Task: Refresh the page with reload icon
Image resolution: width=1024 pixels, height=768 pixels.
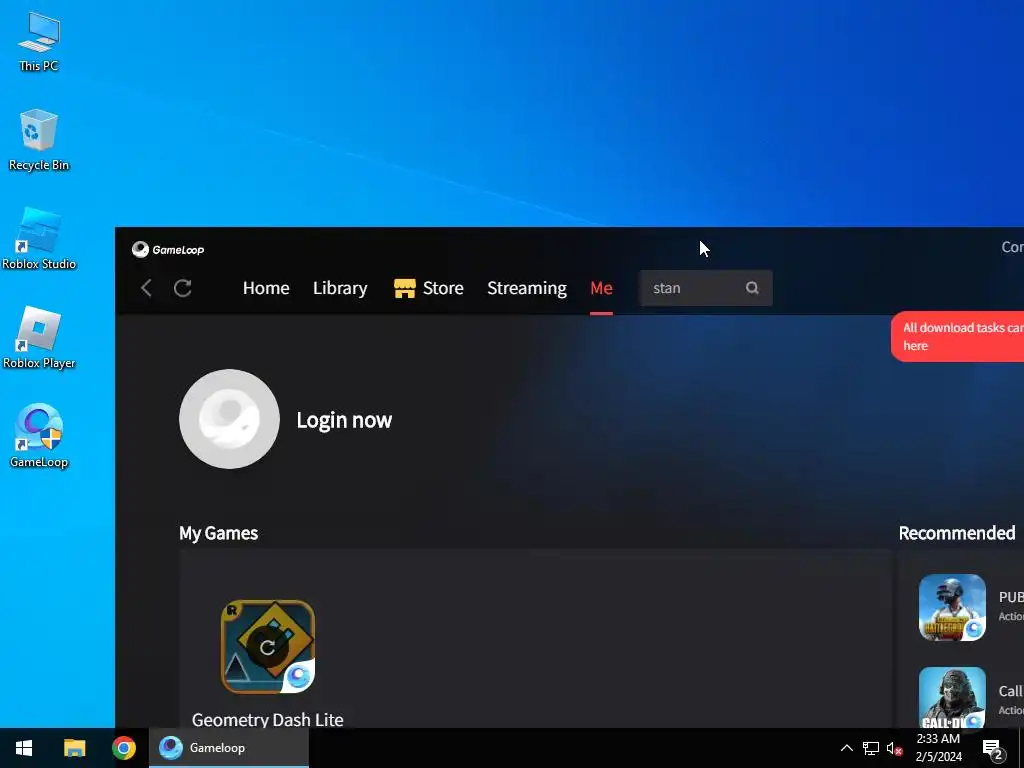Action: point(182,288)
